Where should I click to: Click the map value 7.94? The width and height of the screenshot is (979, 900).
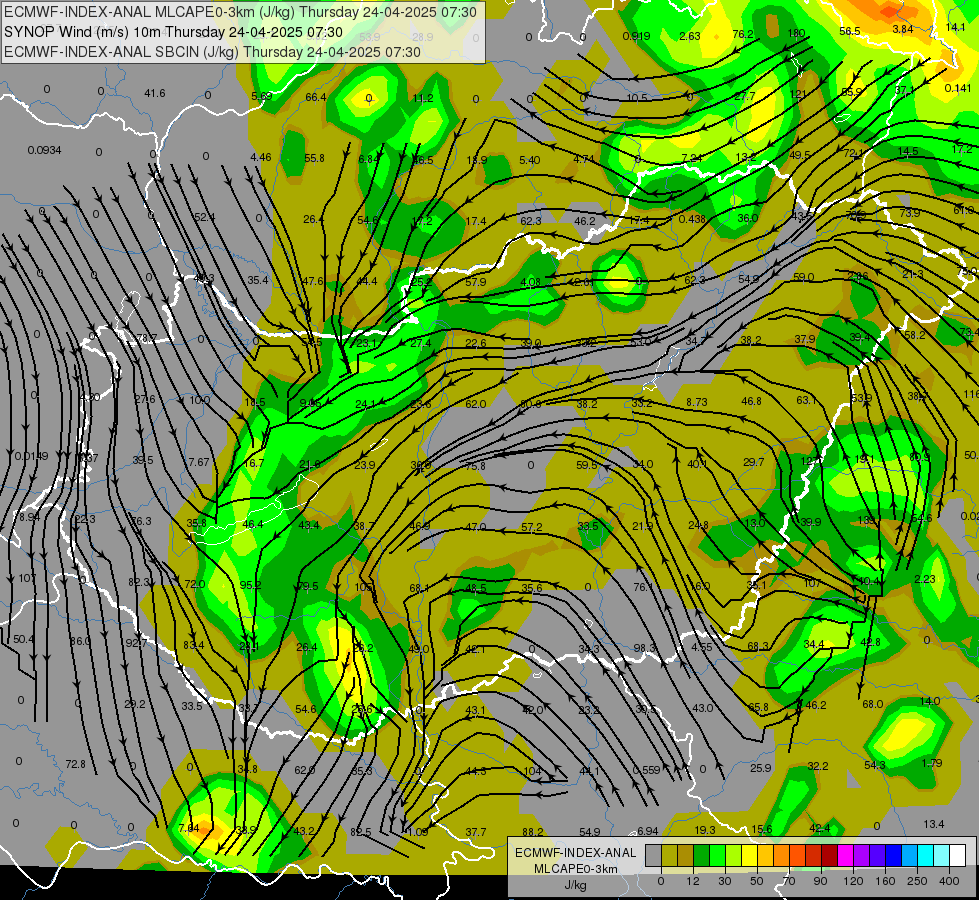[189, 829]
